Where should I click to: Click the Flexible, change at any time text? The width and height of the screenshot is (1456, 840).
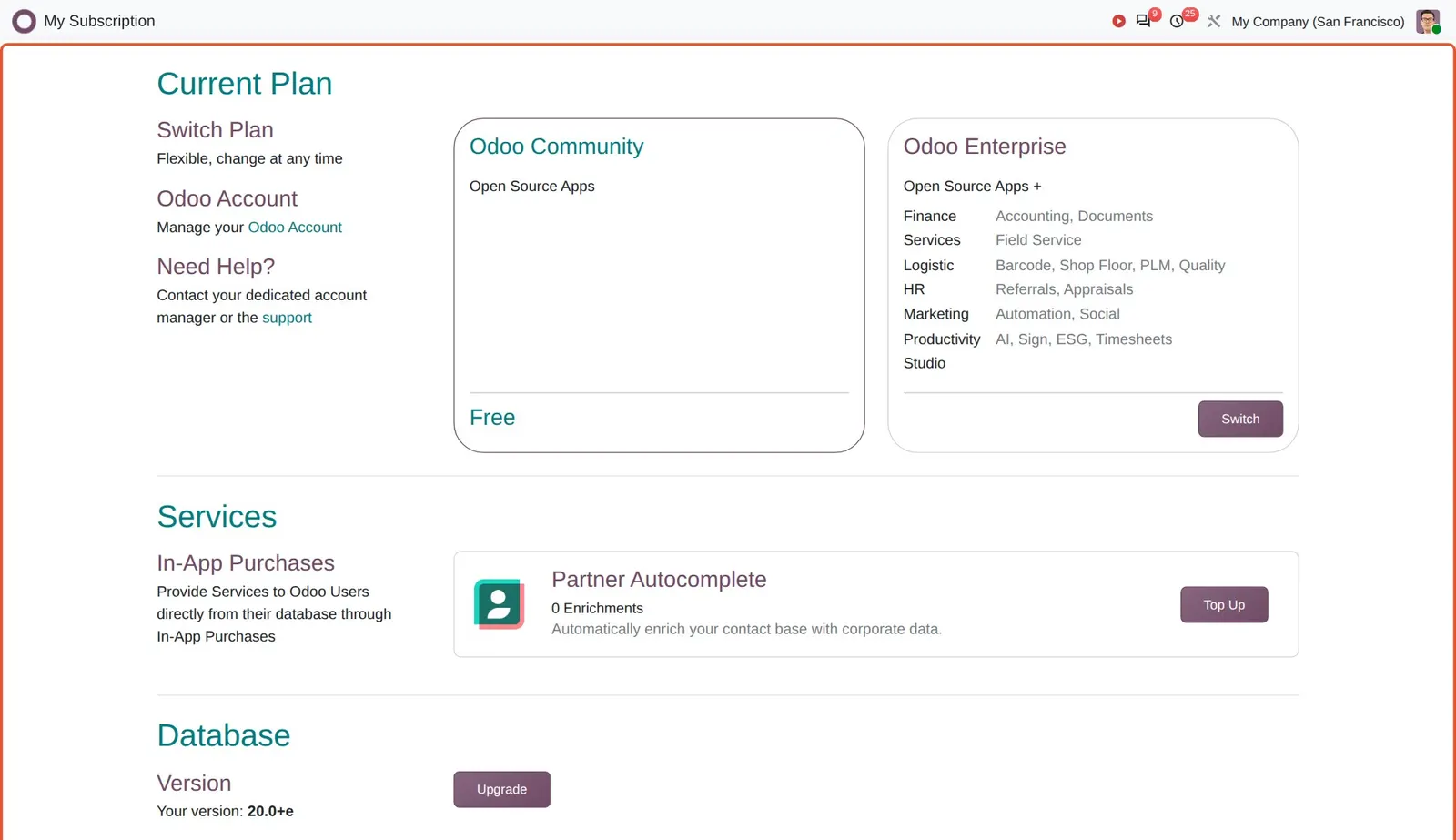[x=249, y=158]
